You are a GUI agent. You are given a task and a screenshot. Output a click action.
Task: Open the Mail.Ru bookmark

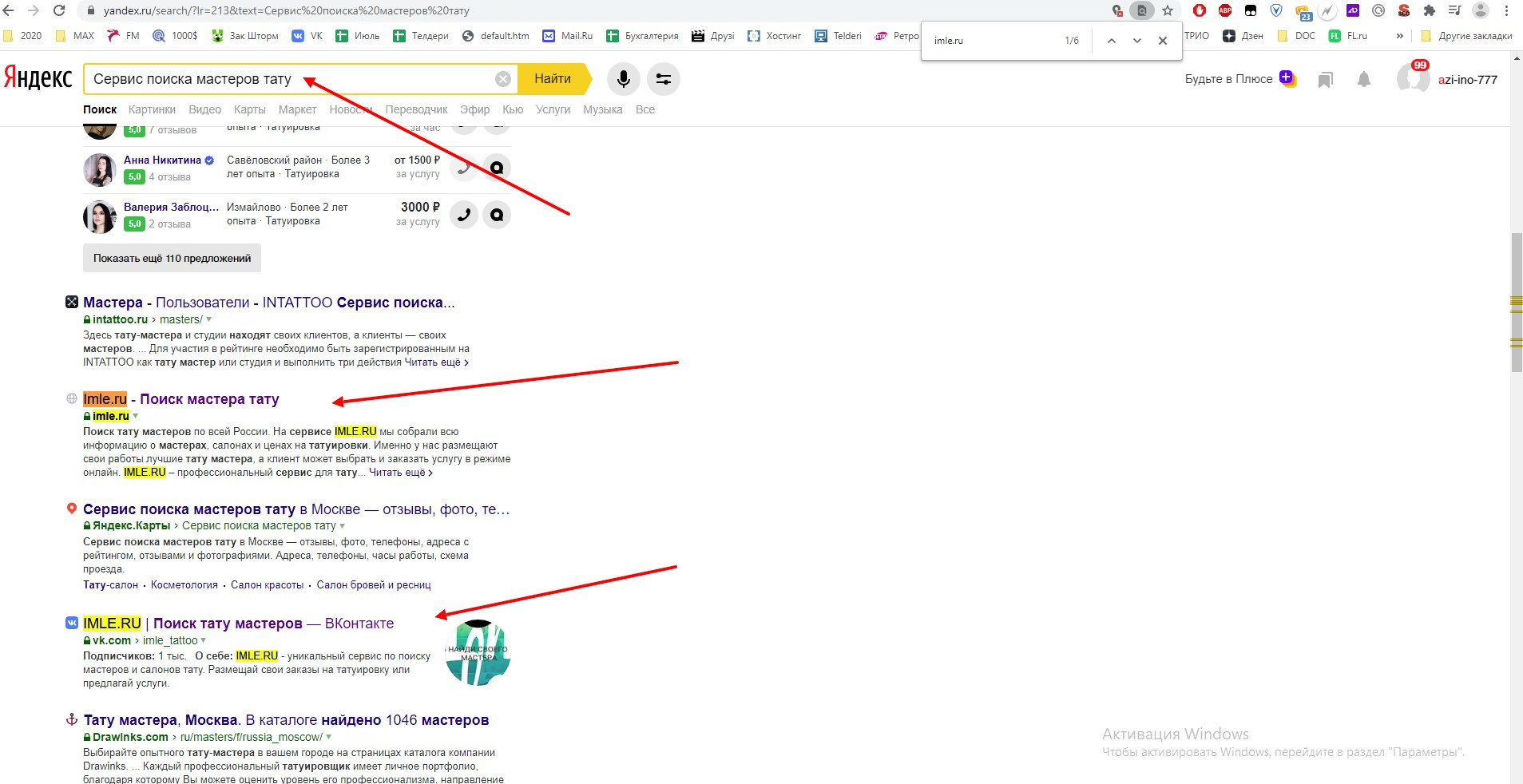pyautogui.click(x=568, y=36)
